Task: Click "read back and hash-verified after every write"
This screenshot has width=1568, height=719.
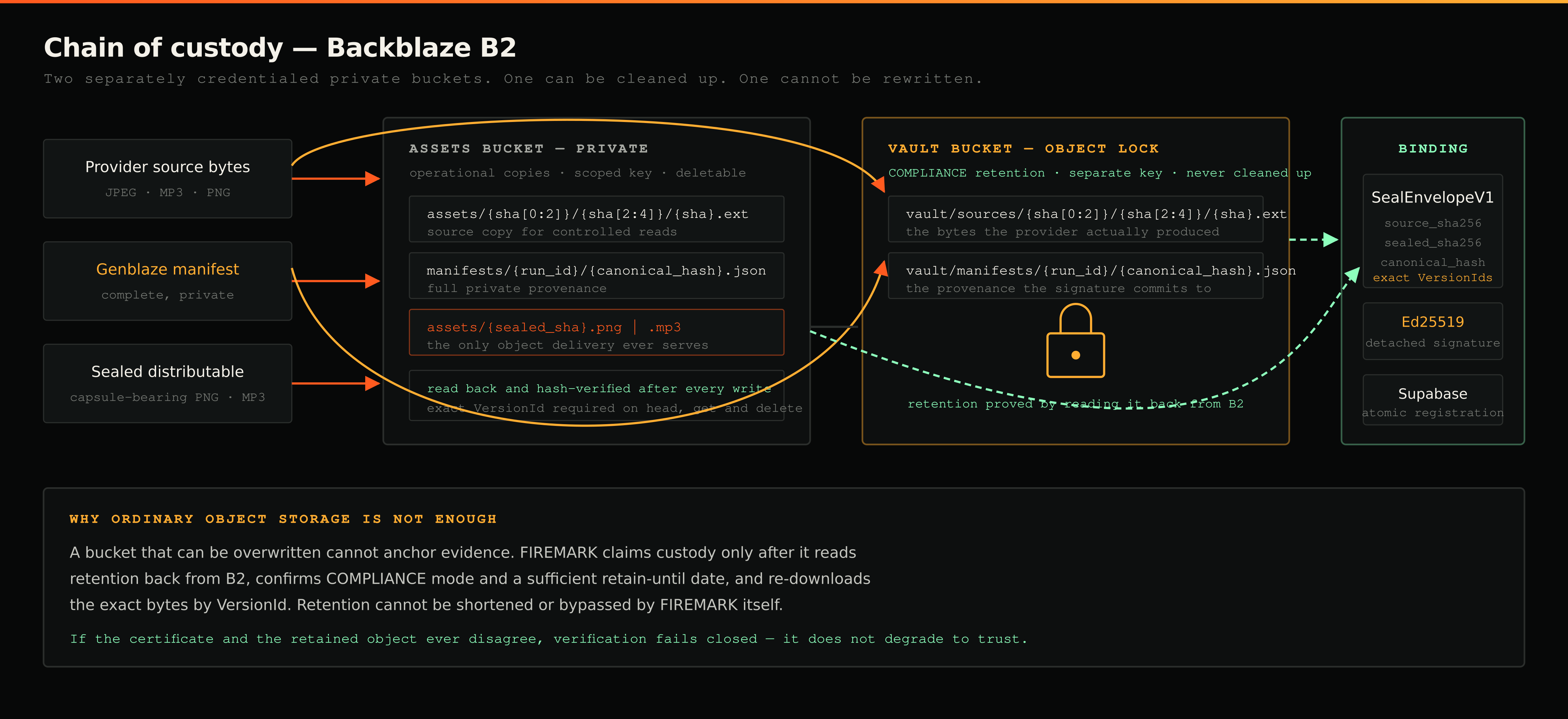Action: click(598, 388)
